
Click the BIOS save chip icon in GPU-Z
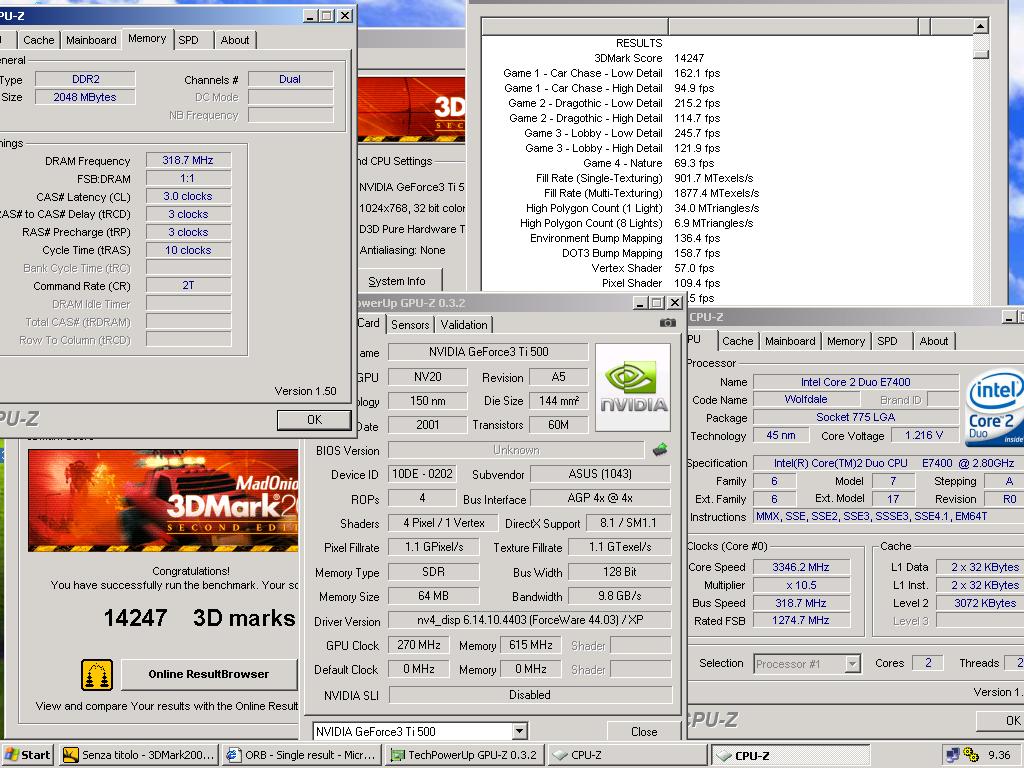(x=660, y=449)
